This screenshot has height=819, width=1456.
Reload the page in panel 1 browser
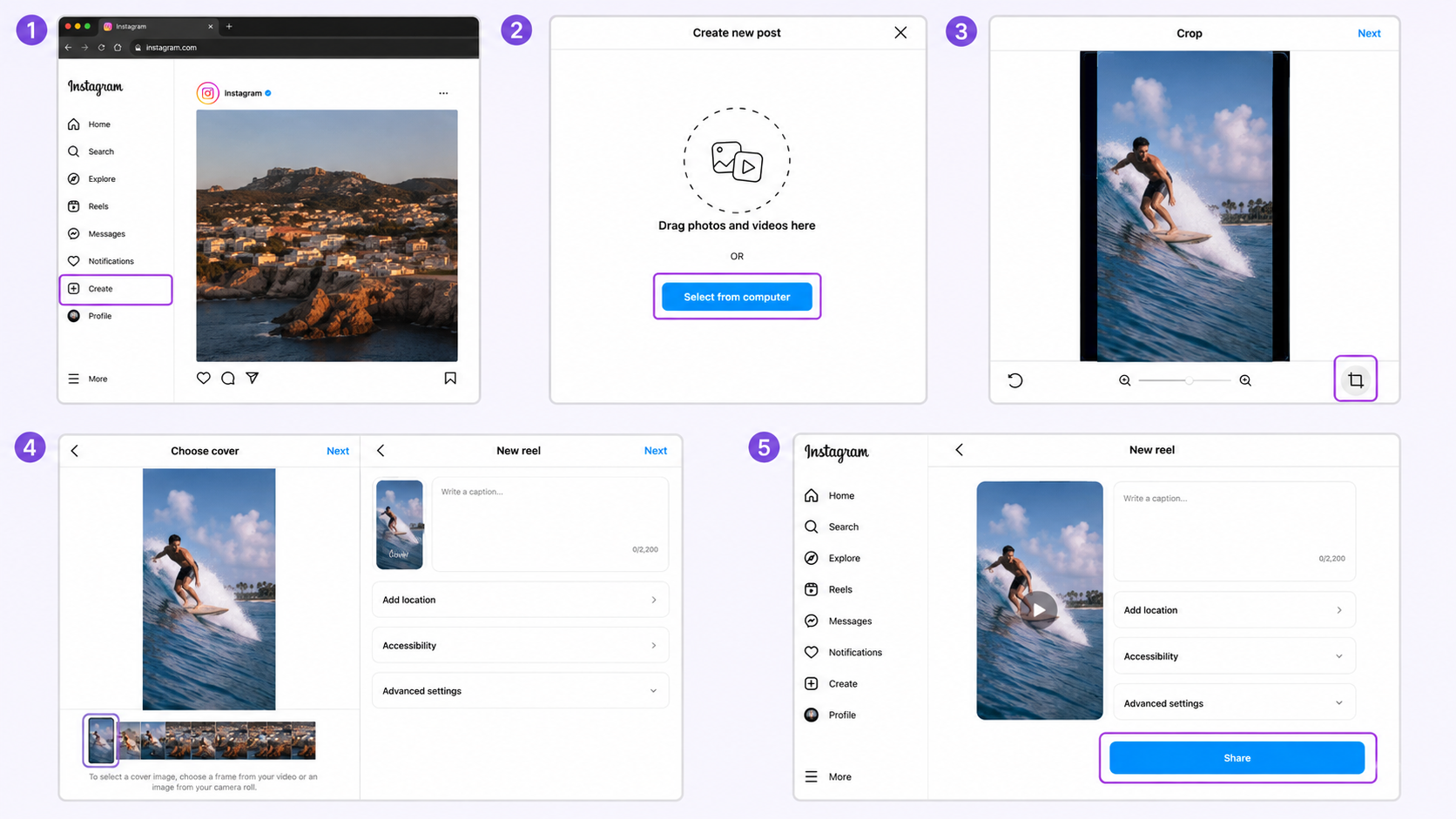pyautogui.click(x=101, y=47)
